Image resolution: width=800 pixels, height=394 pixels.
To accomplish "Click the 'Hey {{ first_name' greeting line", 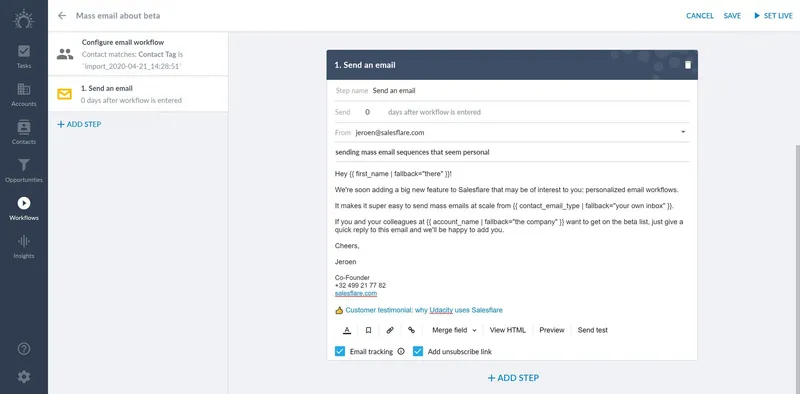I will point(393,174).
